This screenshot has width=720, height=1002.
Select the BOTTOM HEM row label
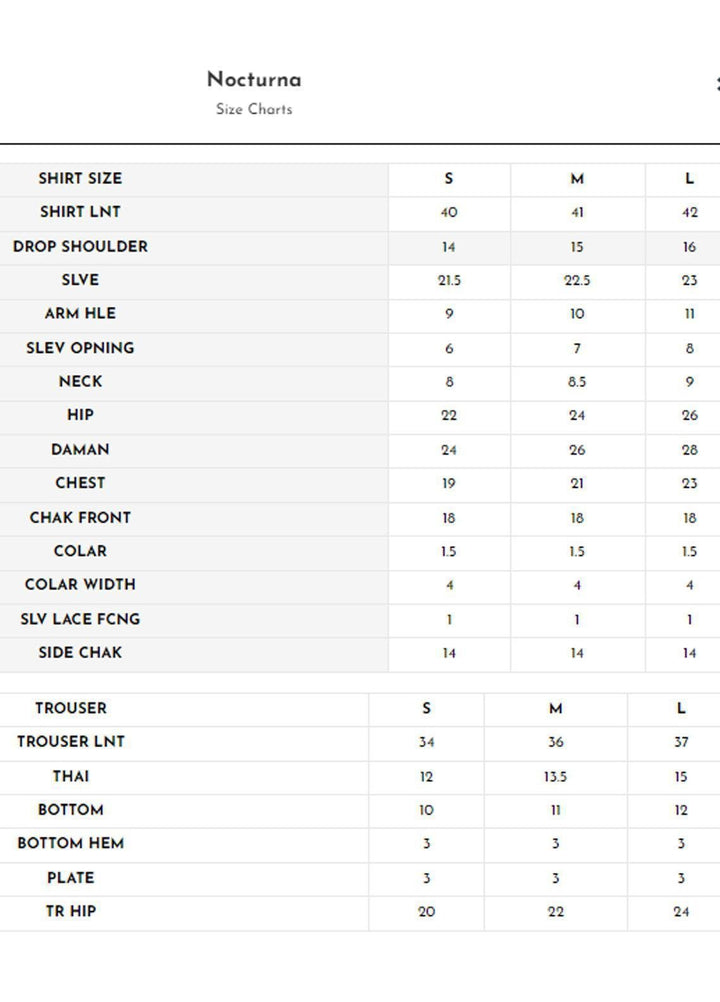click(71, 844)
